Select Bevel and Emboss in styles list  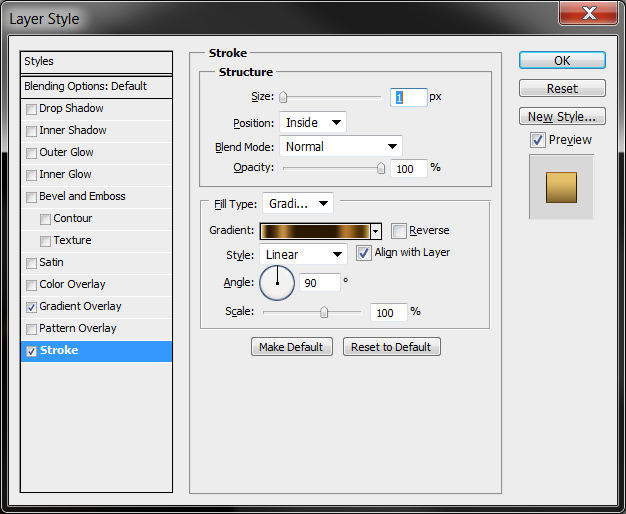pyautogui.click(x=82, y=197)
